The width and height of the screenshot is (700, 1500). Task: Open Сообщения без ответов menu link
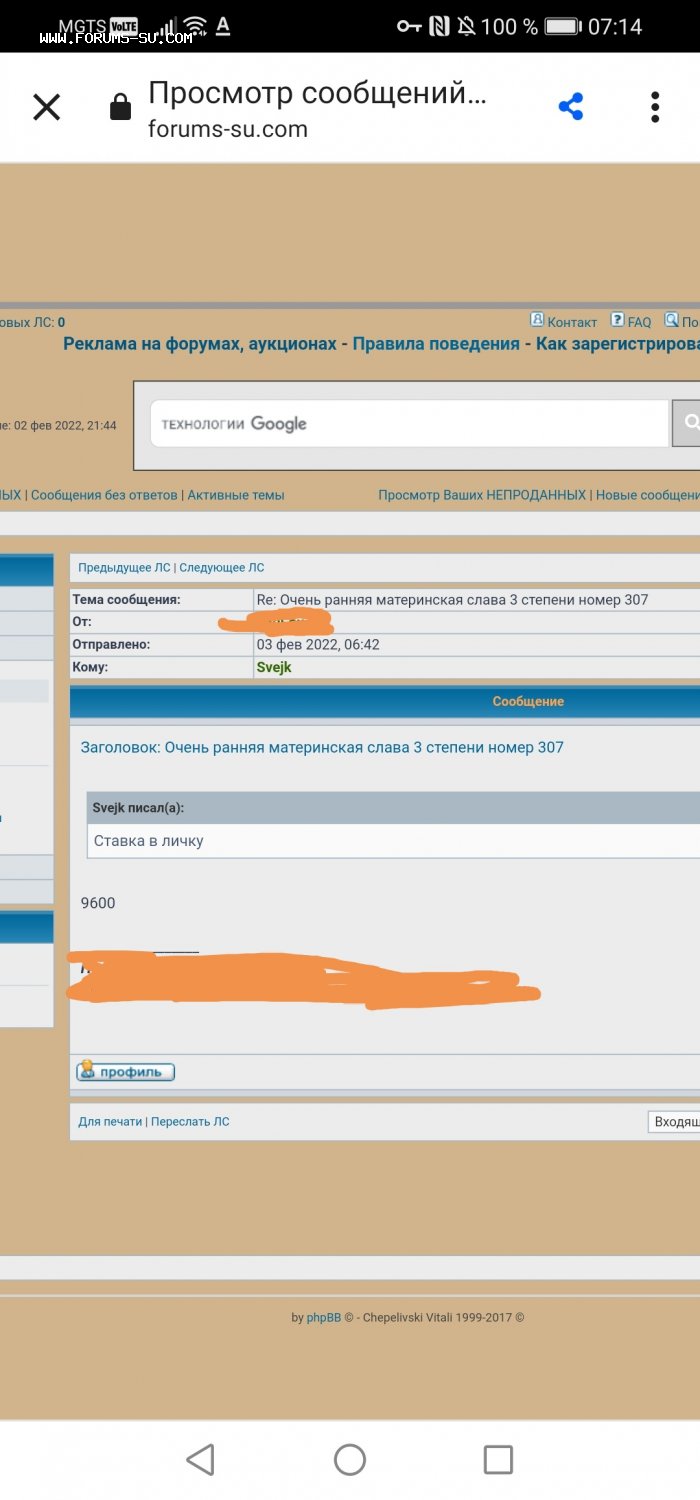104,495
